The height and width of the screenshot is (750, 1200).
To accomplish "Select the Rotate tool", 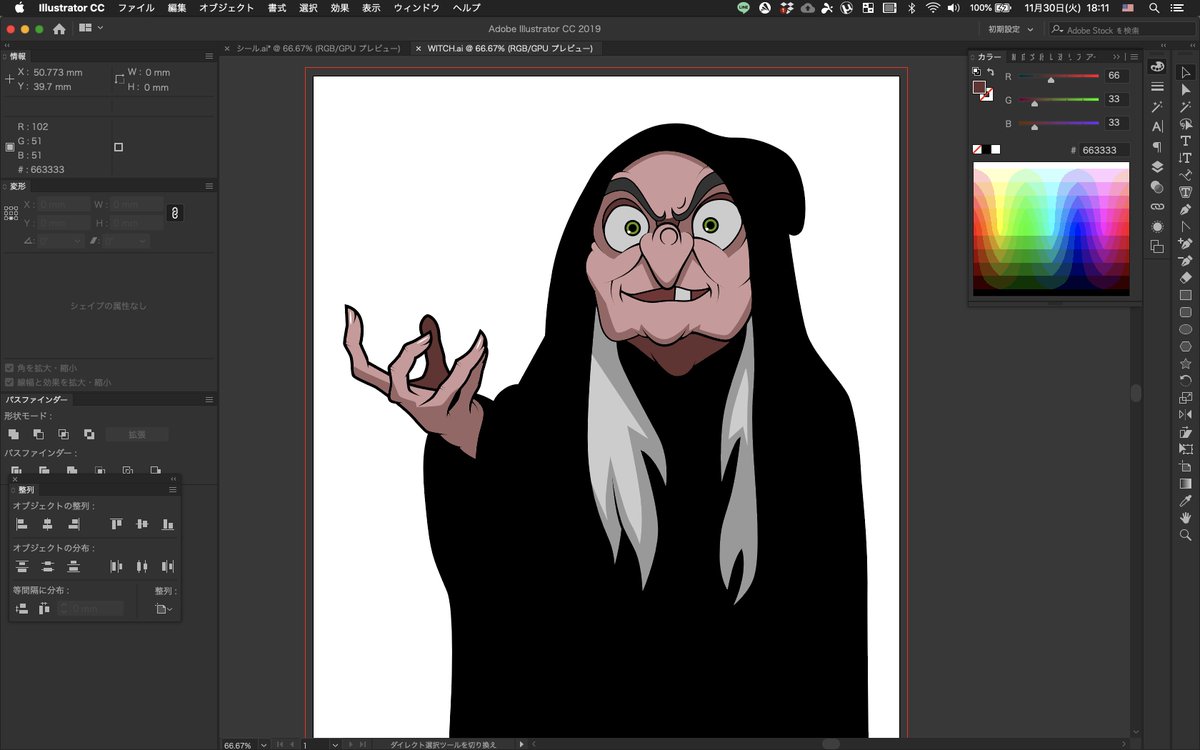I will pos(1186,380).
